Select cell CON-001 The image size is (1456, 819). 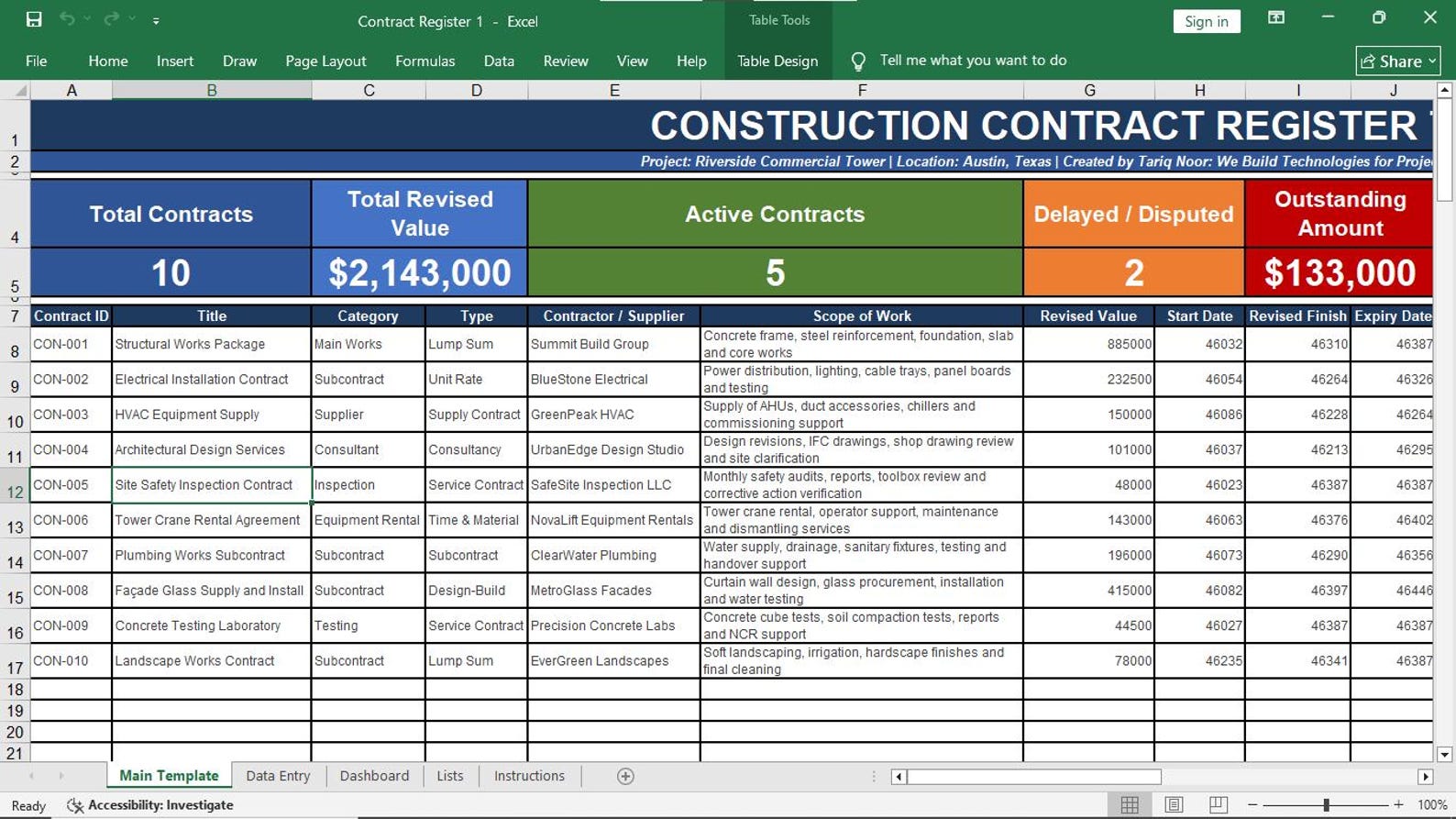pyautogui.click(x=72, y=344)
